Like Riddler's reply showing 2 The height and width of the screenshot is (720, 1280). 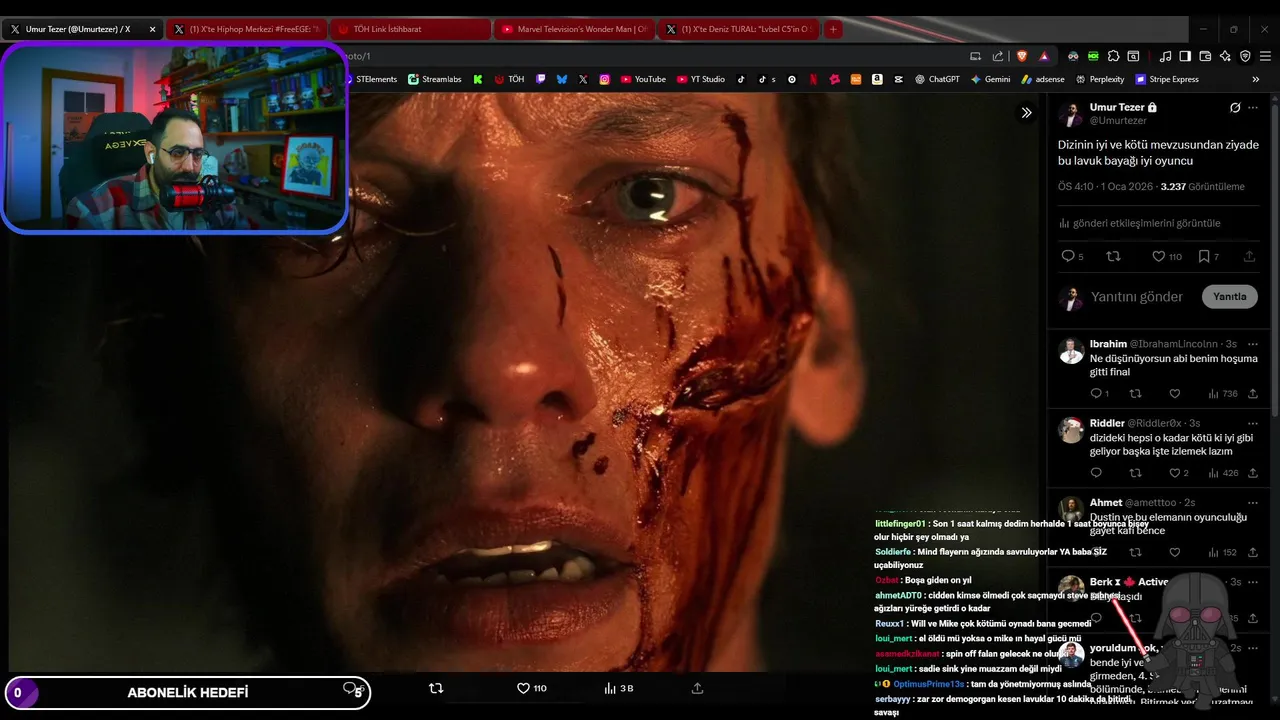pyautogui.click(x=1179, y=473)
